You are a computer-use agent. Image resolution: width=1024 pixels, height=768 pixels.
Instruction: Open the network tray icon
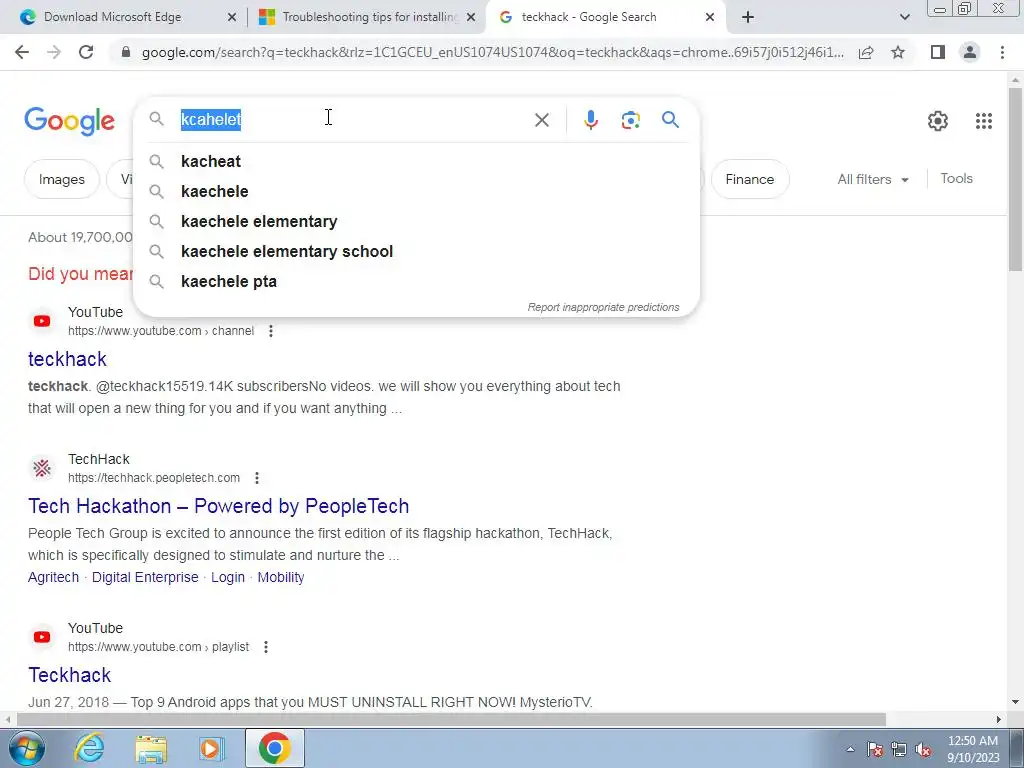click(899, 750)
